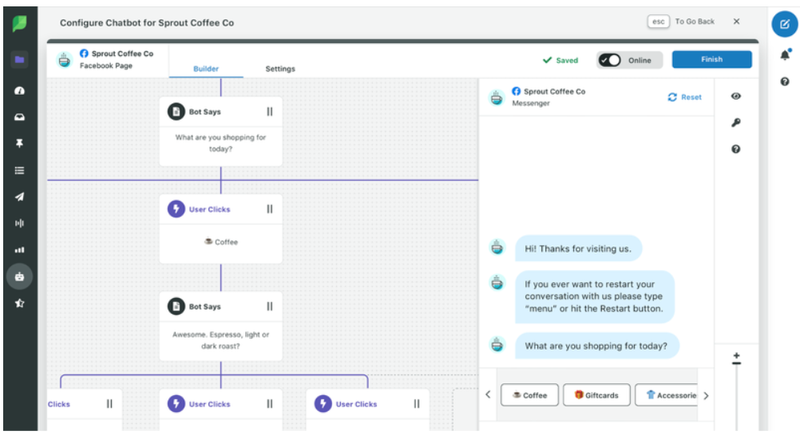Image resolution: width=800 pixels, height=435 pixels.
Task: Click lightning icon on bottom right User Clicks
Action: click(x=323, y=404)
